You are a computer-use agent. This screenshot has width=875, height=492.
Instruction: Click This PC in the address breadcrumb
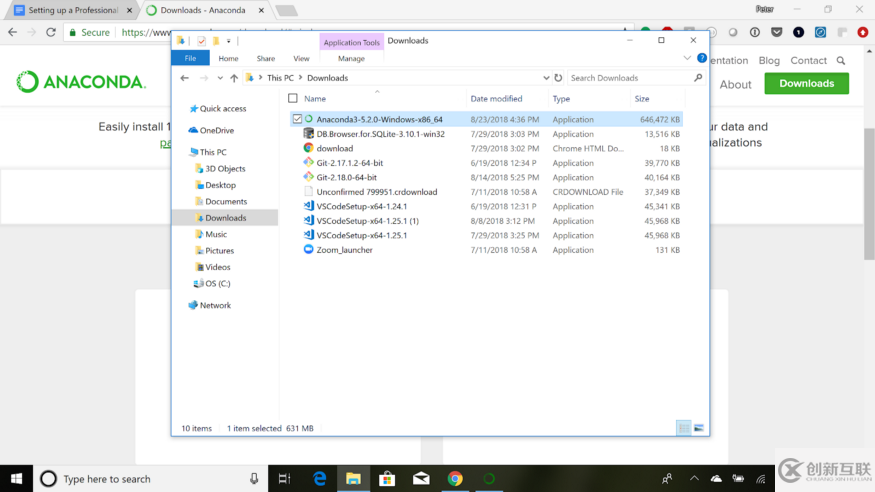(x=280, y=78)
